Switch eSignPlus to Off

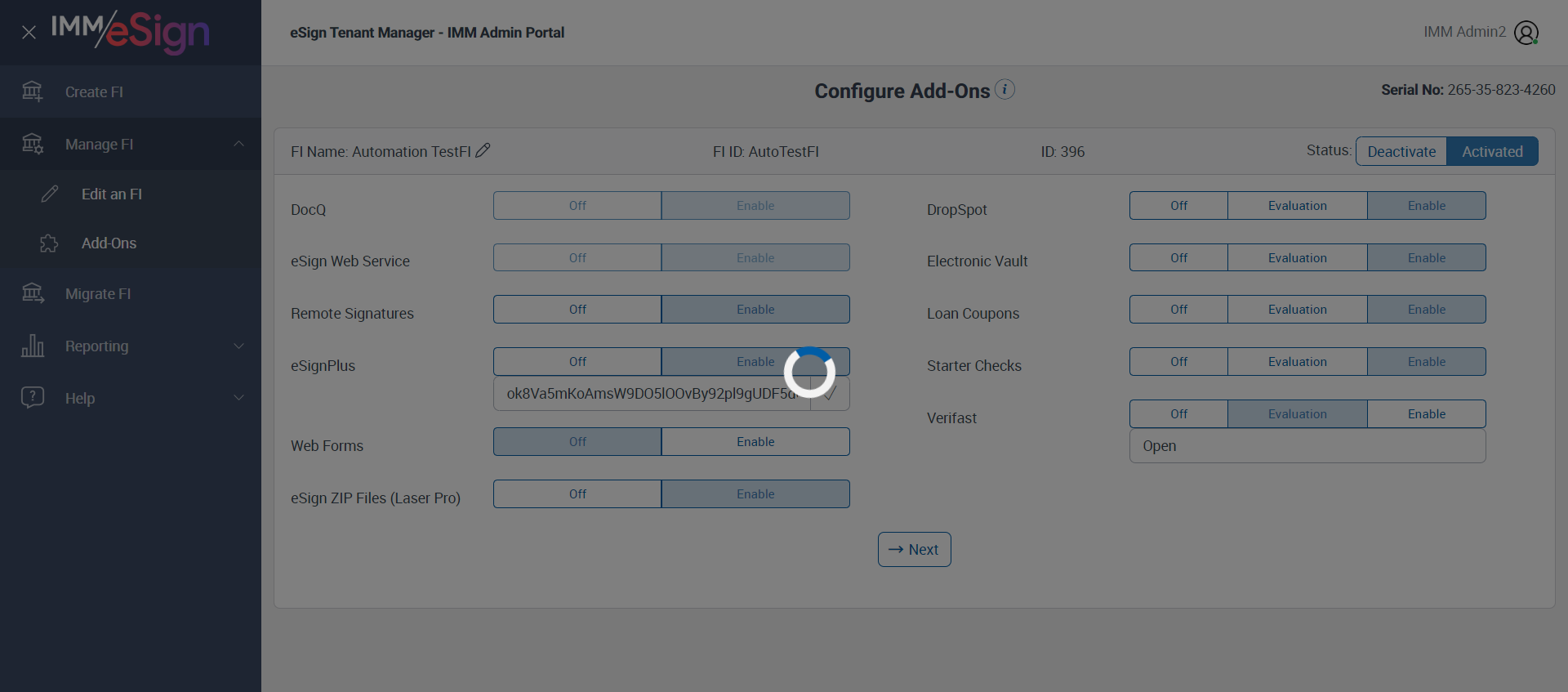tap(577, 362)
